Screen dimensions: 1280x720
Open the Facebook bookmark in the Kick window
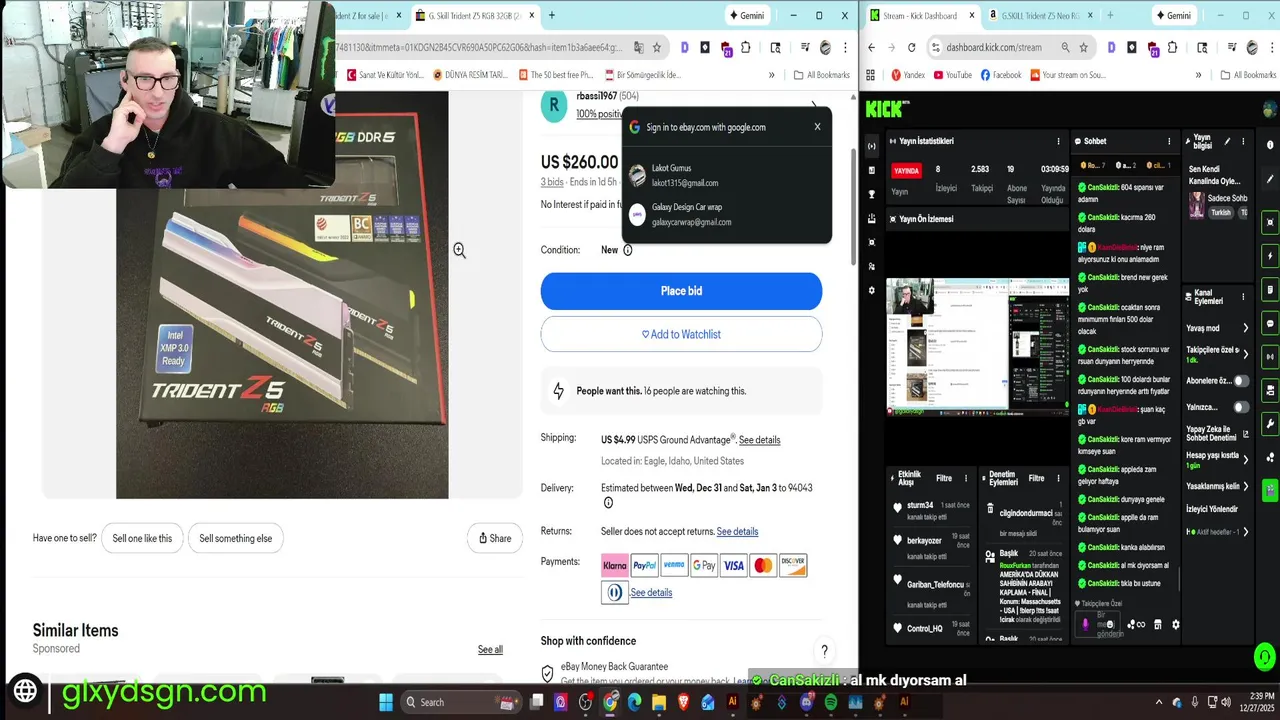pos(1000,75)
